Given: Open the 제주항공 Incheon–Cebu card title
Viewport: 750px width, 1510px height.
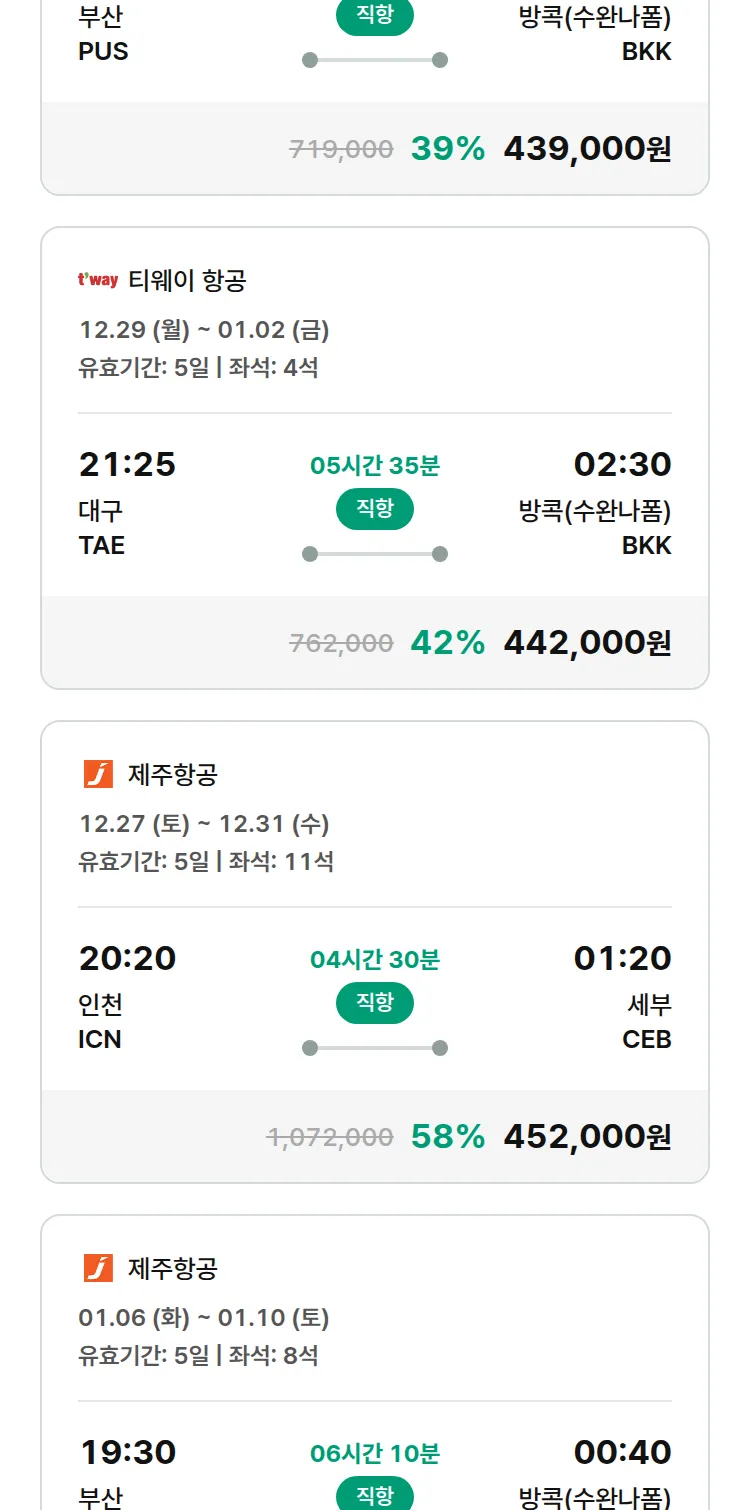Looking at the screenshot, I should coord(173,774).
